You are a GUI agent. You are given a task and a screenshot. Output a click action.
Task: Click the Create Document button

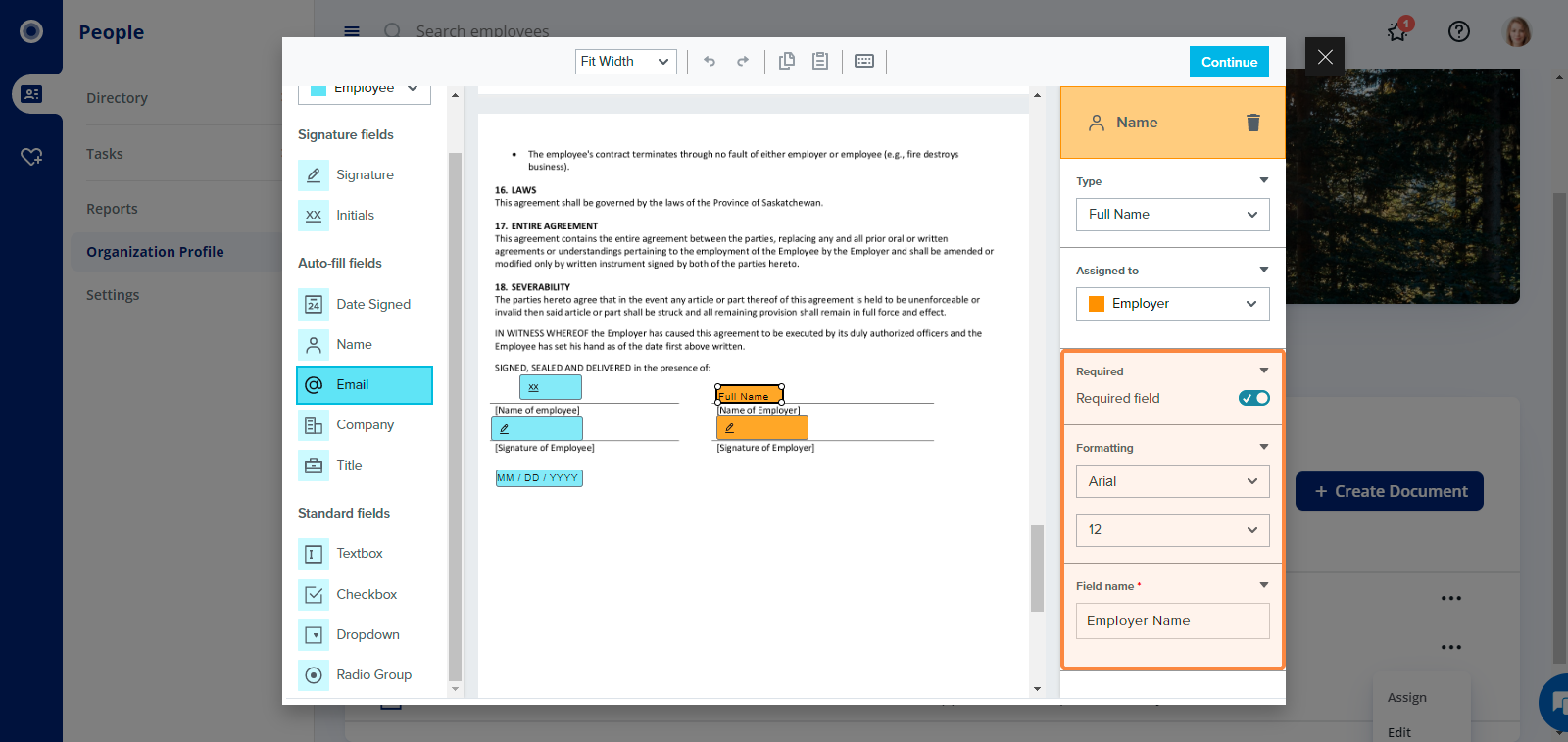1390,491
